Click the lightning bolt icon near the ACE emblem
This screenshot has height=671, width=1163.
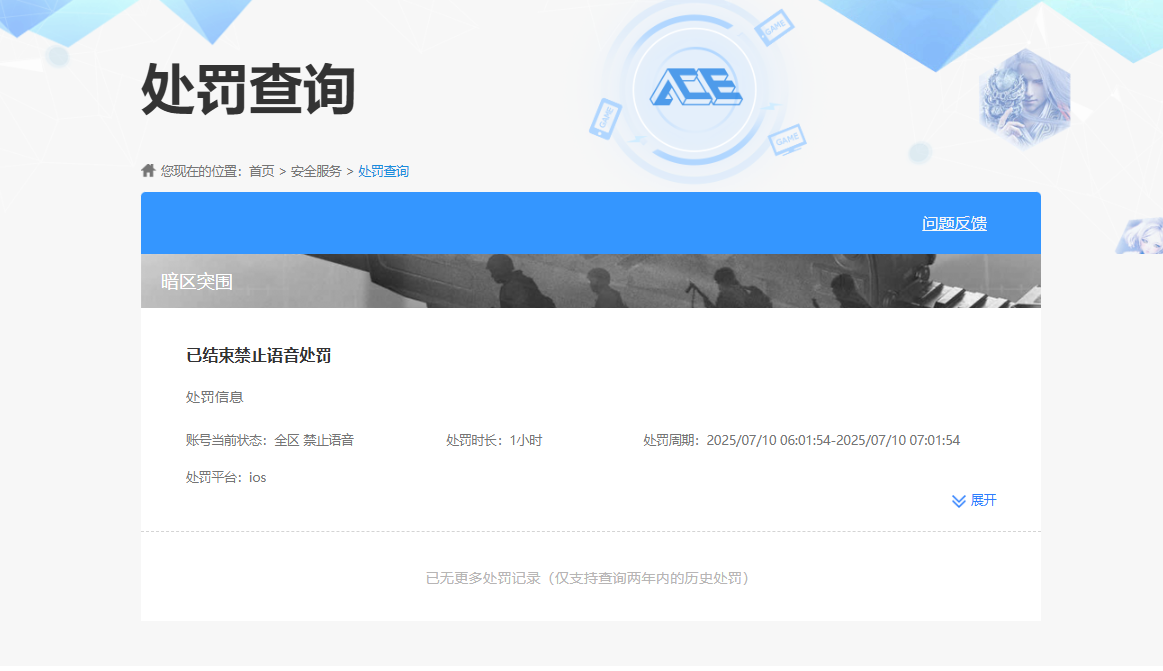(x=772, y=107)
